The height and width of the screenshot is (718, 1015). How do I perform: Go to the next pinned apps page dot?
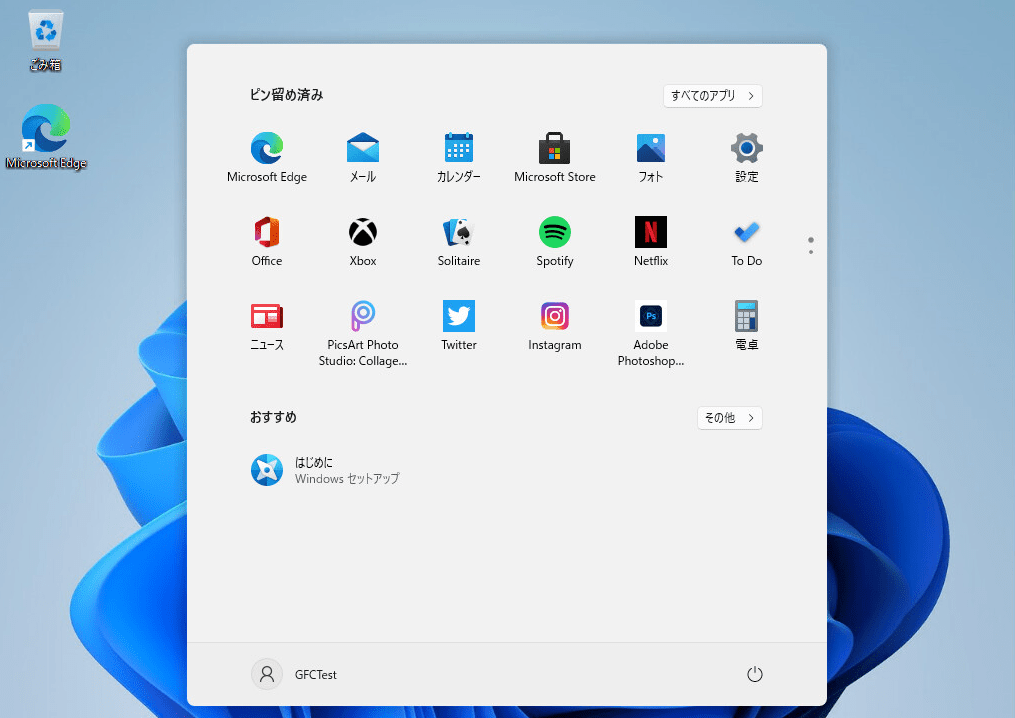coord(810,252)
